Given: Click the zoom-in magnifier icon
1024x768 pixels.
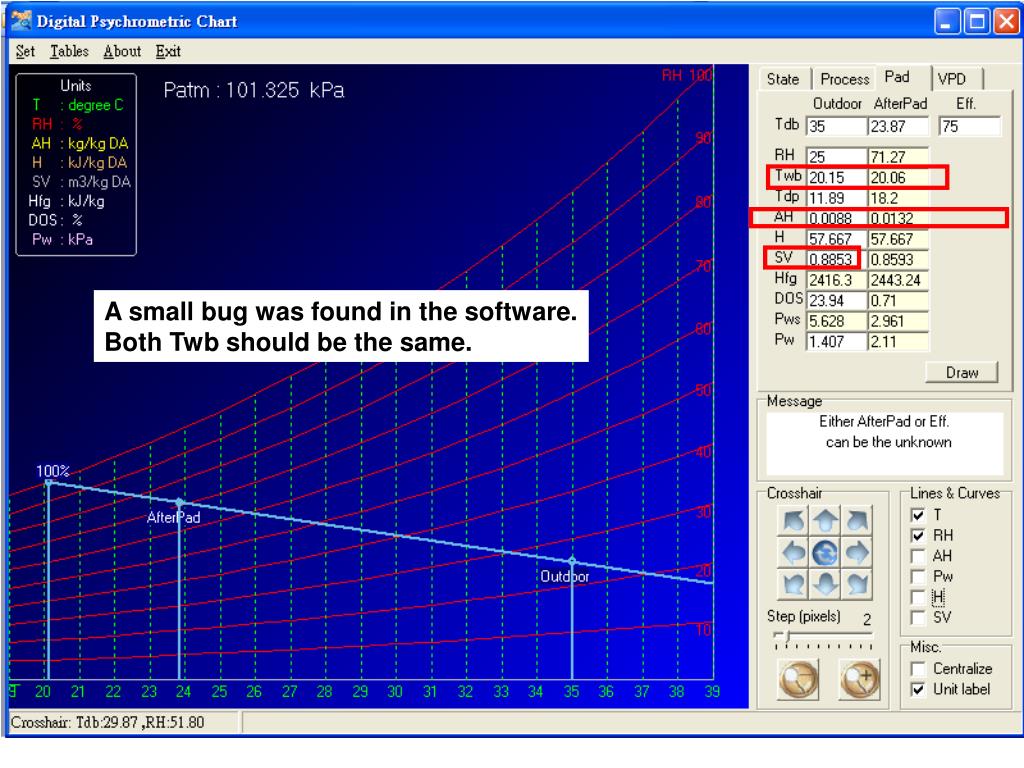Looking at the screenshot, I should click(860, 679).
